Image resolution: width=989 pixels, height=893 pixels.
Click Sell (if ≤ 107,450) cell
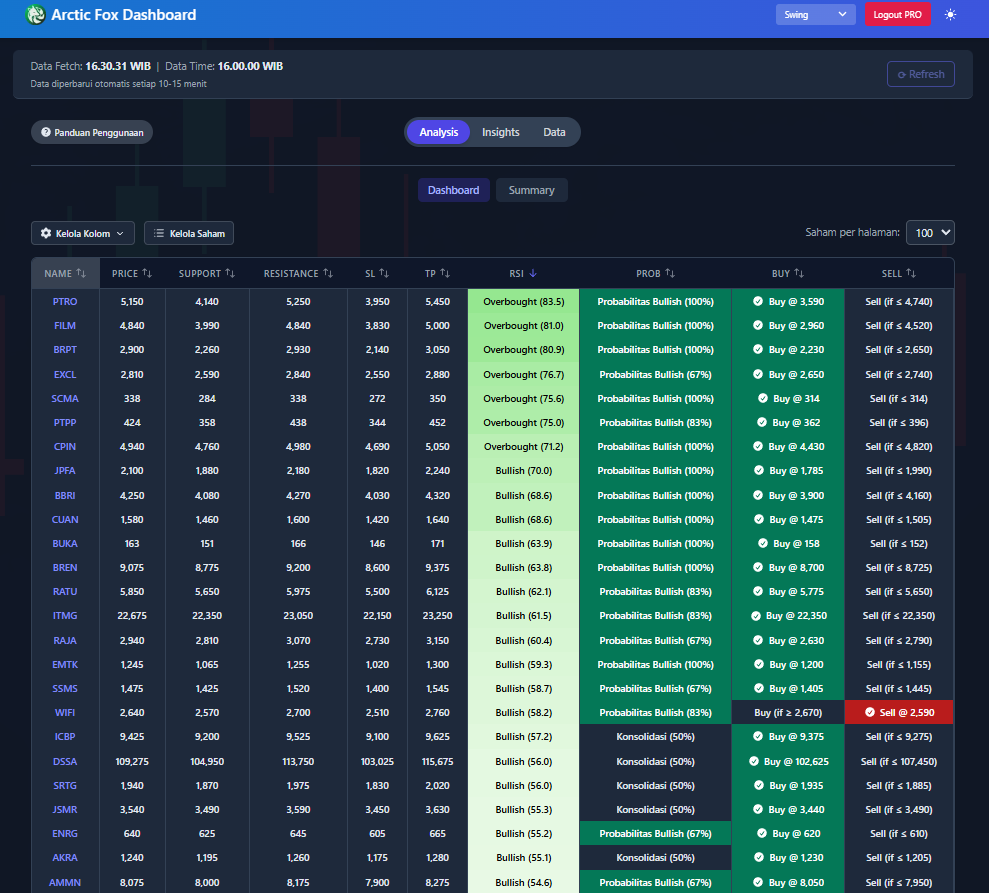[x=899, y=762]
